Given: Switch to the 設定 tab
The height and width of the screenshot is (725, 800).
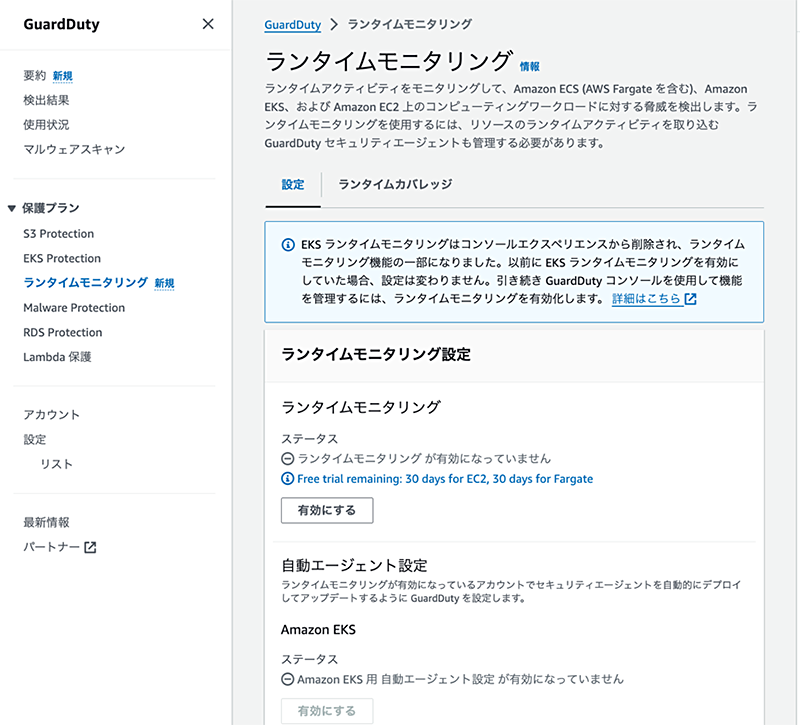Looking at the screenshot, I should [x=293, y=184].
